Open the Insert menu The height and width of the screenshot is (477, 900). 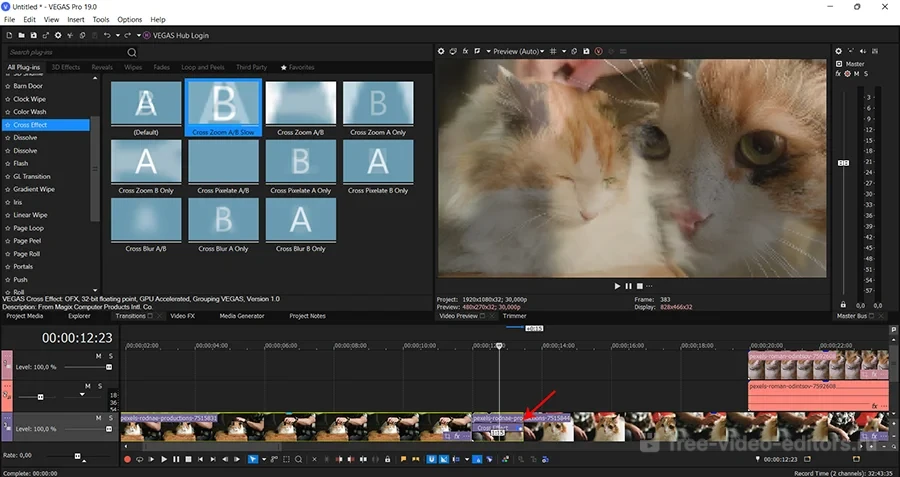click(76, 19)
